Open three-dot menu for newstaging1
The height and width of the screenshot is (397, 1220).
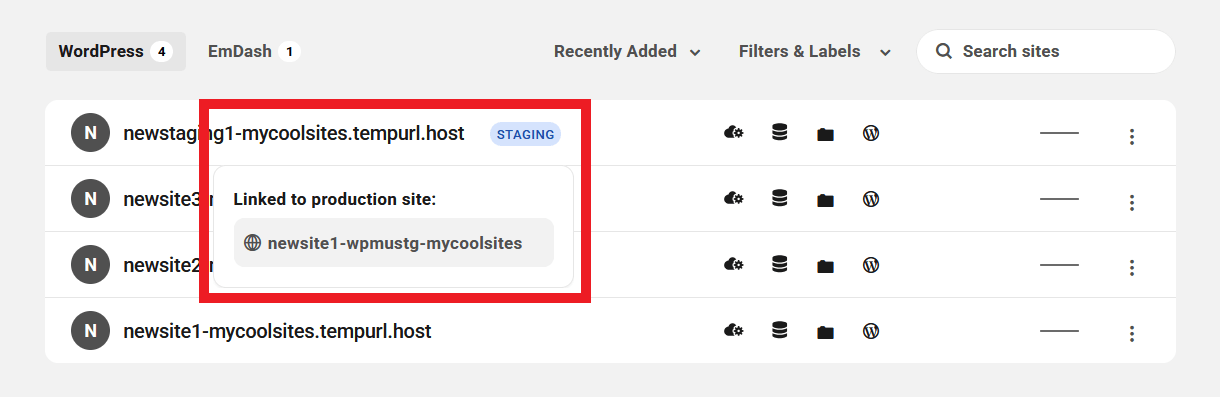[x=1132, y=137]
